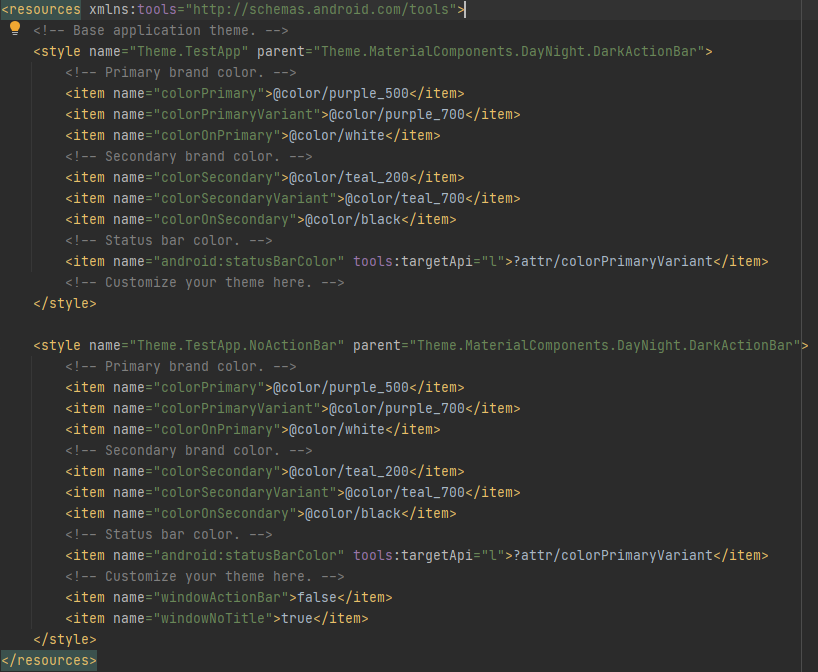Click parent value on the "Theme.TestApp" style line

point(509,52)
